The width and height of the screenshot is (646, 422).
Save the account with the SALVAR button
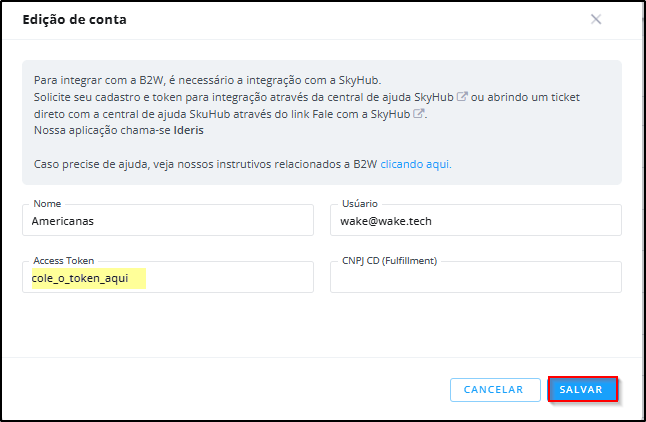coord(582,389)
